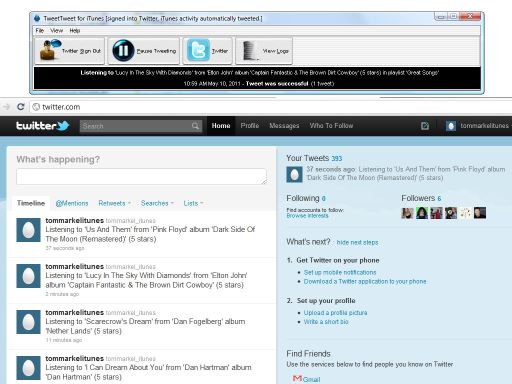Click the 37 seconds ago timestamp in timeline
This screenshot has height=384, width=512.
65,248
